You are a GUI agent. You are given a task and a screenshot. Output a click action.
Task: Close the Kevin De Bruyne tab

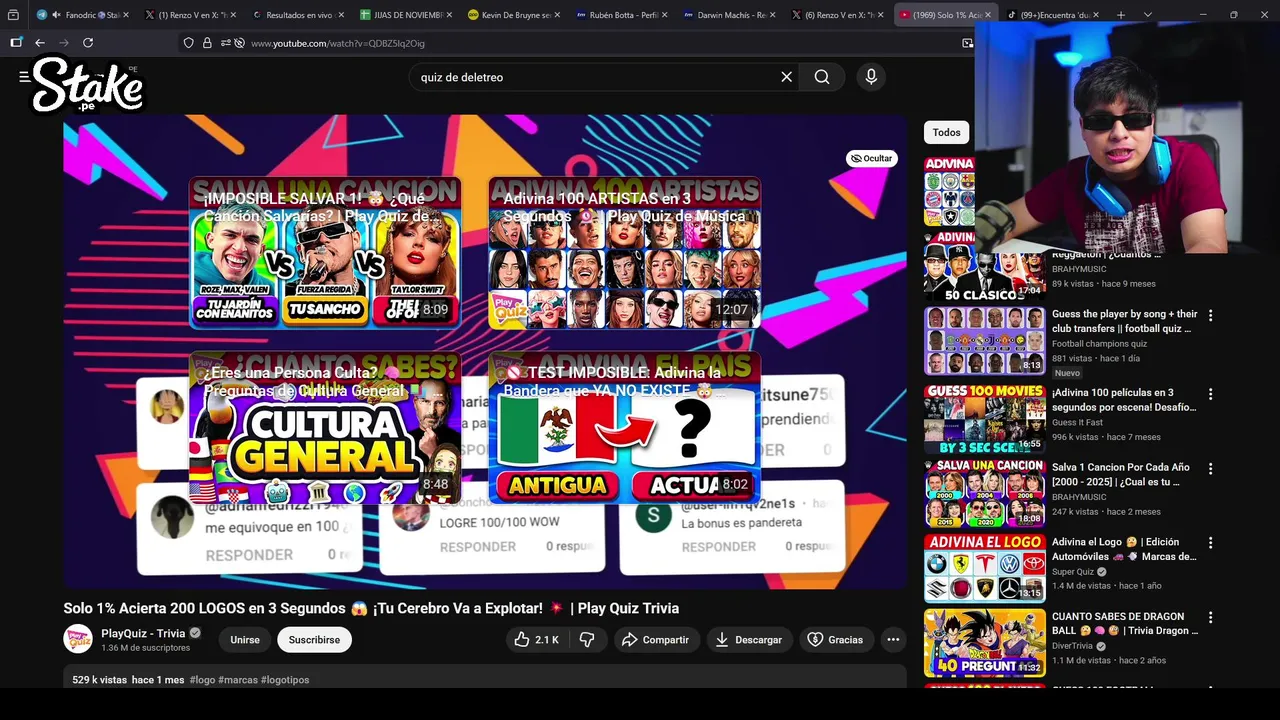coord(557,15)
